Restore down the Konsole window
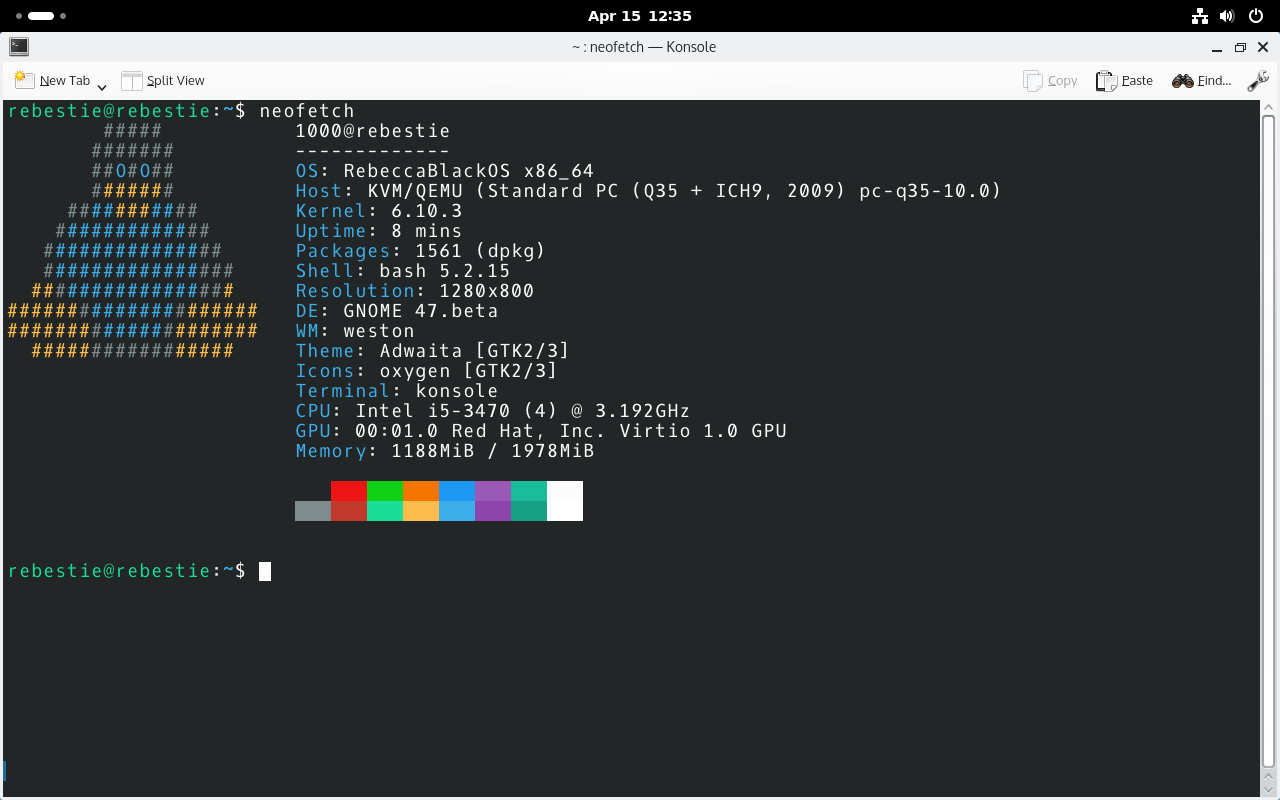This screenshot has width=1280, height=800. [x=1240, y=47]
